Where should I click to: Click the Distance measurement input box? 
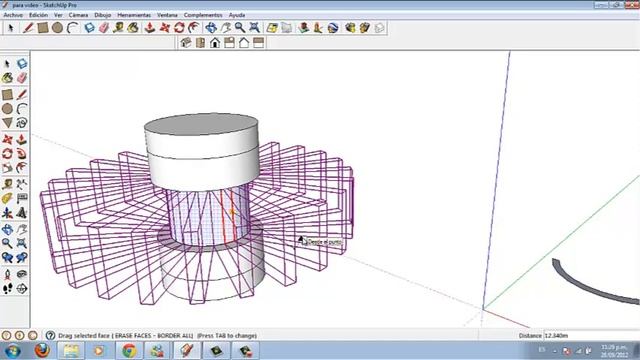click(x=591, y=336)
